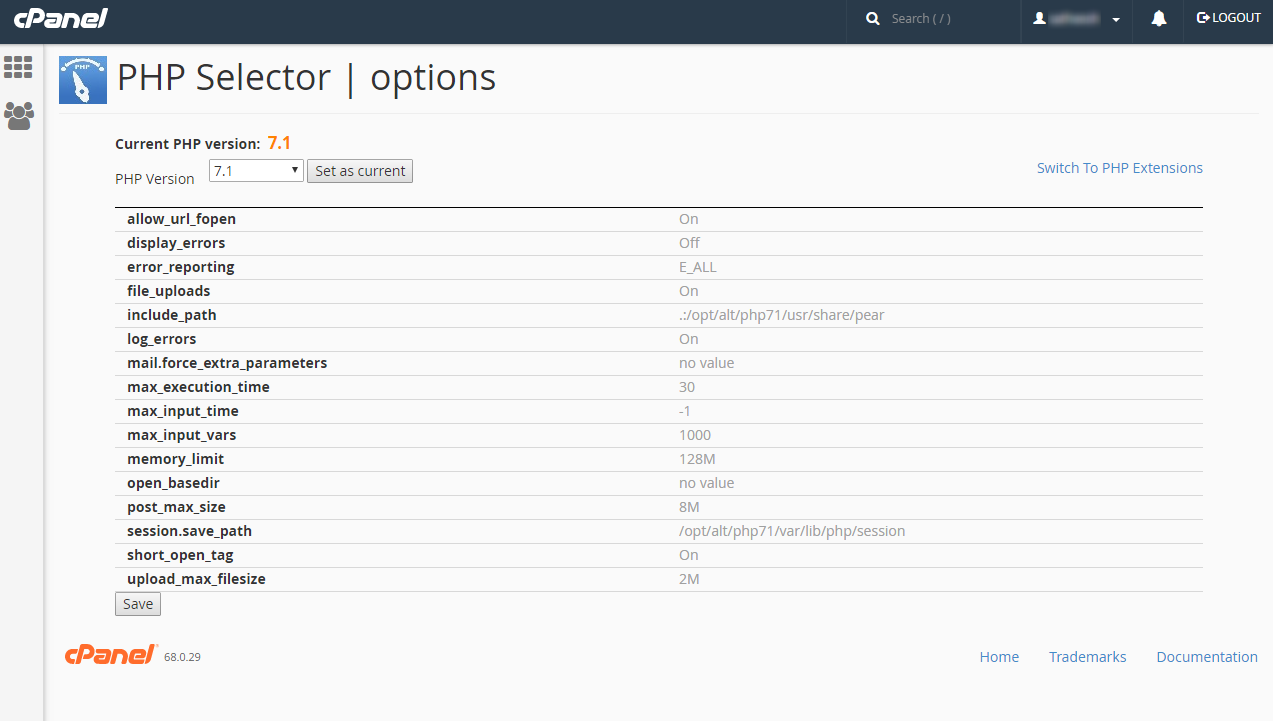
Task: Click the upload_max_filesize option name
Action: click(196, 579)
